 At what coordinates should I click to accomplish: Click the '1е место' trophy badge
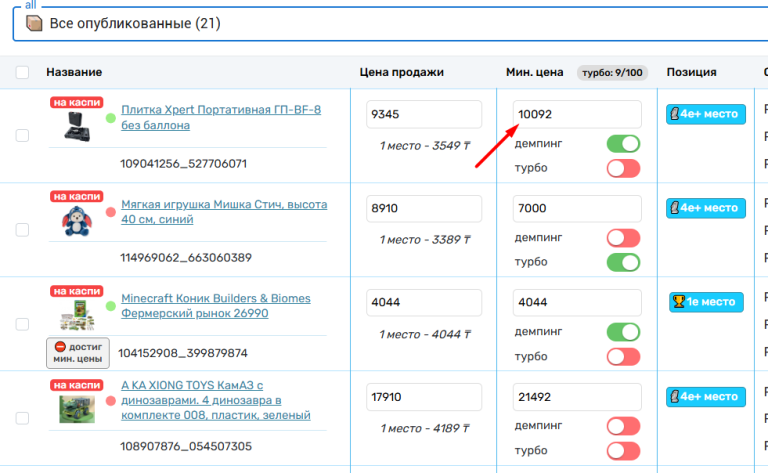707,301
